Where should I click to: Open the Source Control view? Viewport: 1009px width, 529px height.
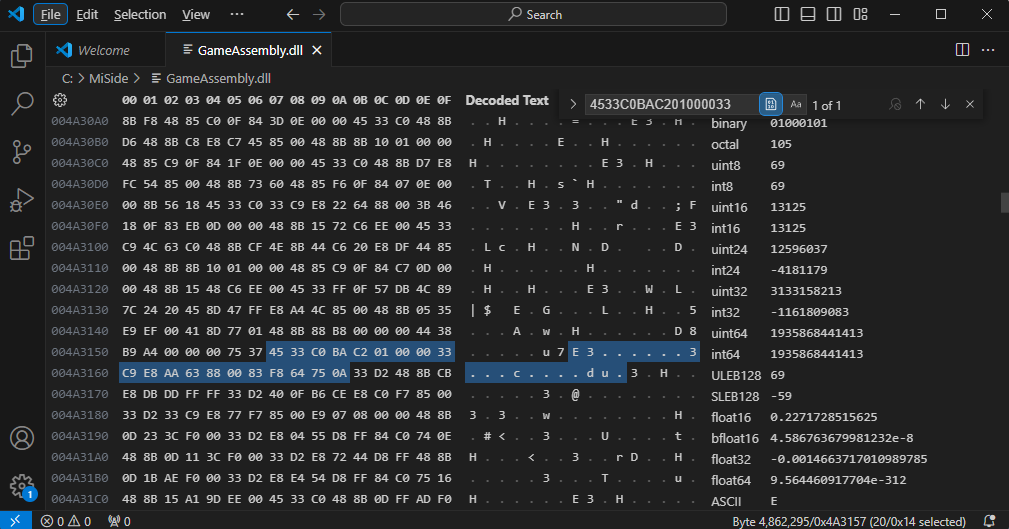click(x=22, y=152)
